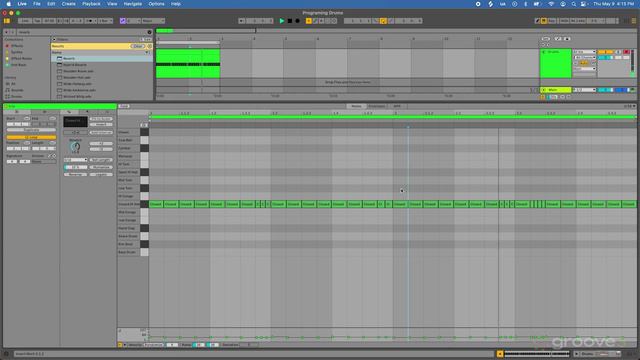Click the Punch-In switch icon
Viewport: 640px width, 360px height.
coord(376,21)
